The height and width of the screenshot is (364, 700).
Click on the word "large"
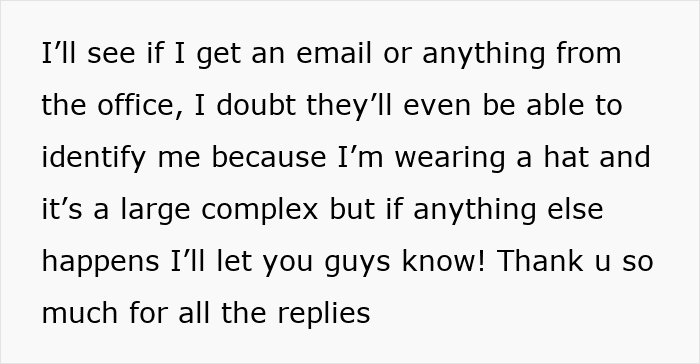pyautogui.click(x=155, y=211)
